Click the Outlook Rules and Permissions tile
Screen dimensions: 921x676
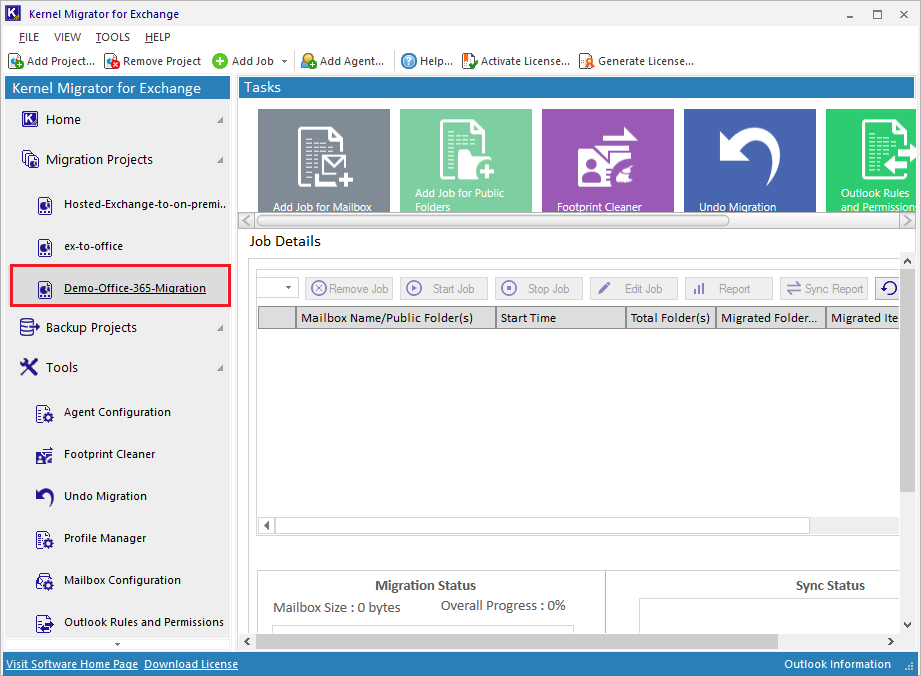click(x=870, y=160)
